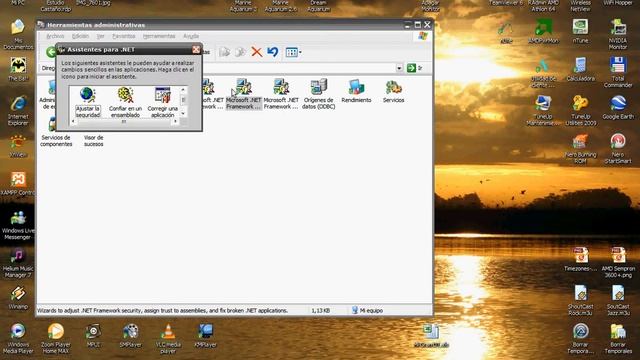Click the red X Delete toolbar icon
Screen dimensions: 640x360
pyautogui.click(x=256, y=52)
